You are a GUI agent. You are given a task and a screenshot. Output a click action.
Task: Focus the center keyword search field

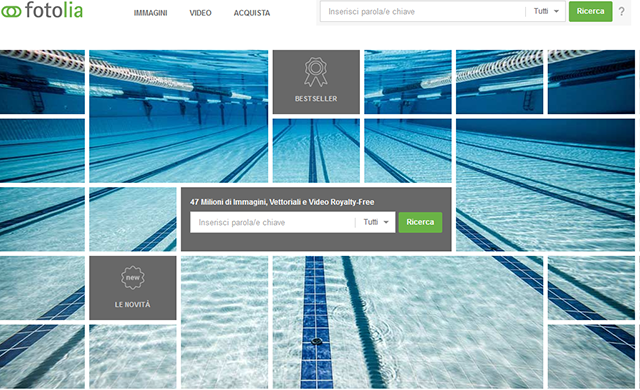[273, 222]
